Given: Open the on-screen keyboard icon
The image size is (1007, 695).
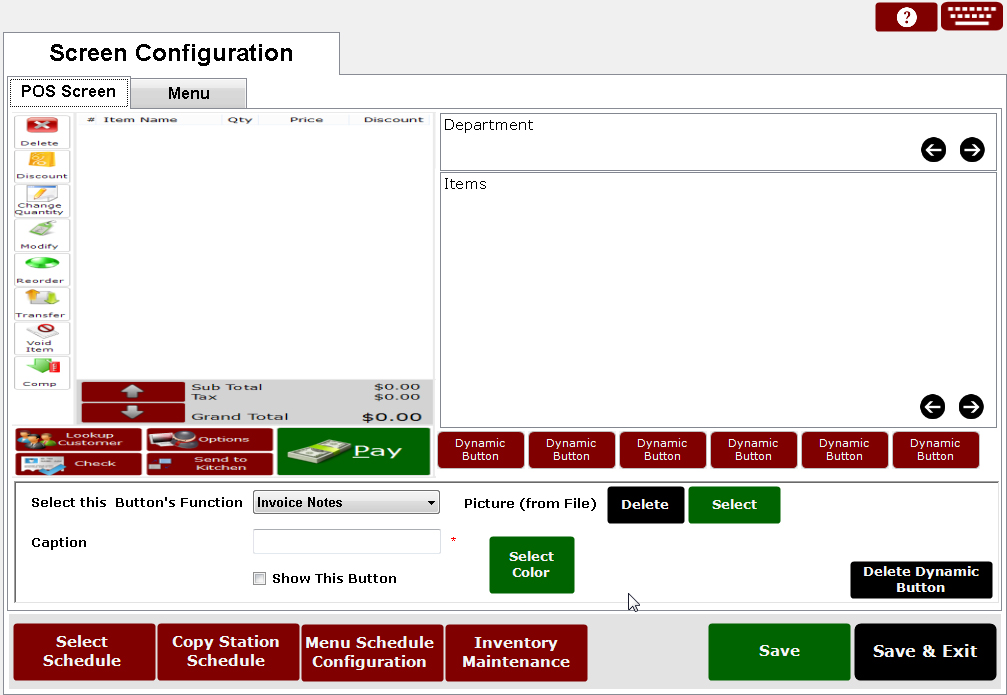Looking at the screenshot, I should click(x=971, y=17).
